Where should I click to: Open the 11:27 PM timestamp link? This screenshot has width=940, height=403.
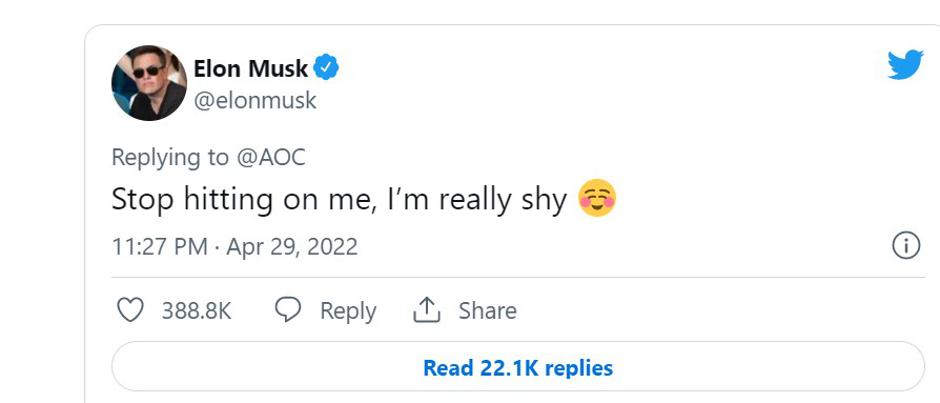(x=159, y=247)
